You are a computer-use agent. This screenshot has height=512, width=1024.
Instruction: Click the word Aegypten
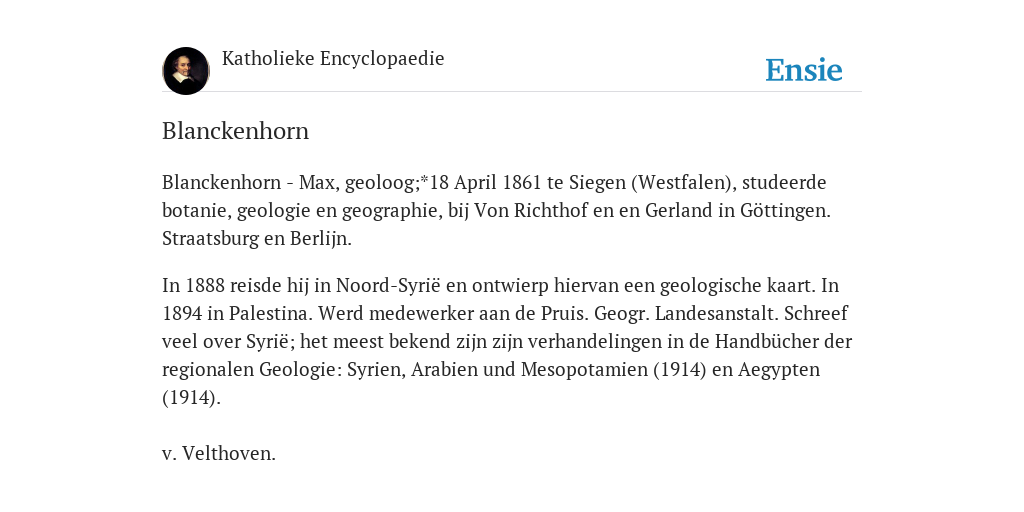click(x=778, y=370)
